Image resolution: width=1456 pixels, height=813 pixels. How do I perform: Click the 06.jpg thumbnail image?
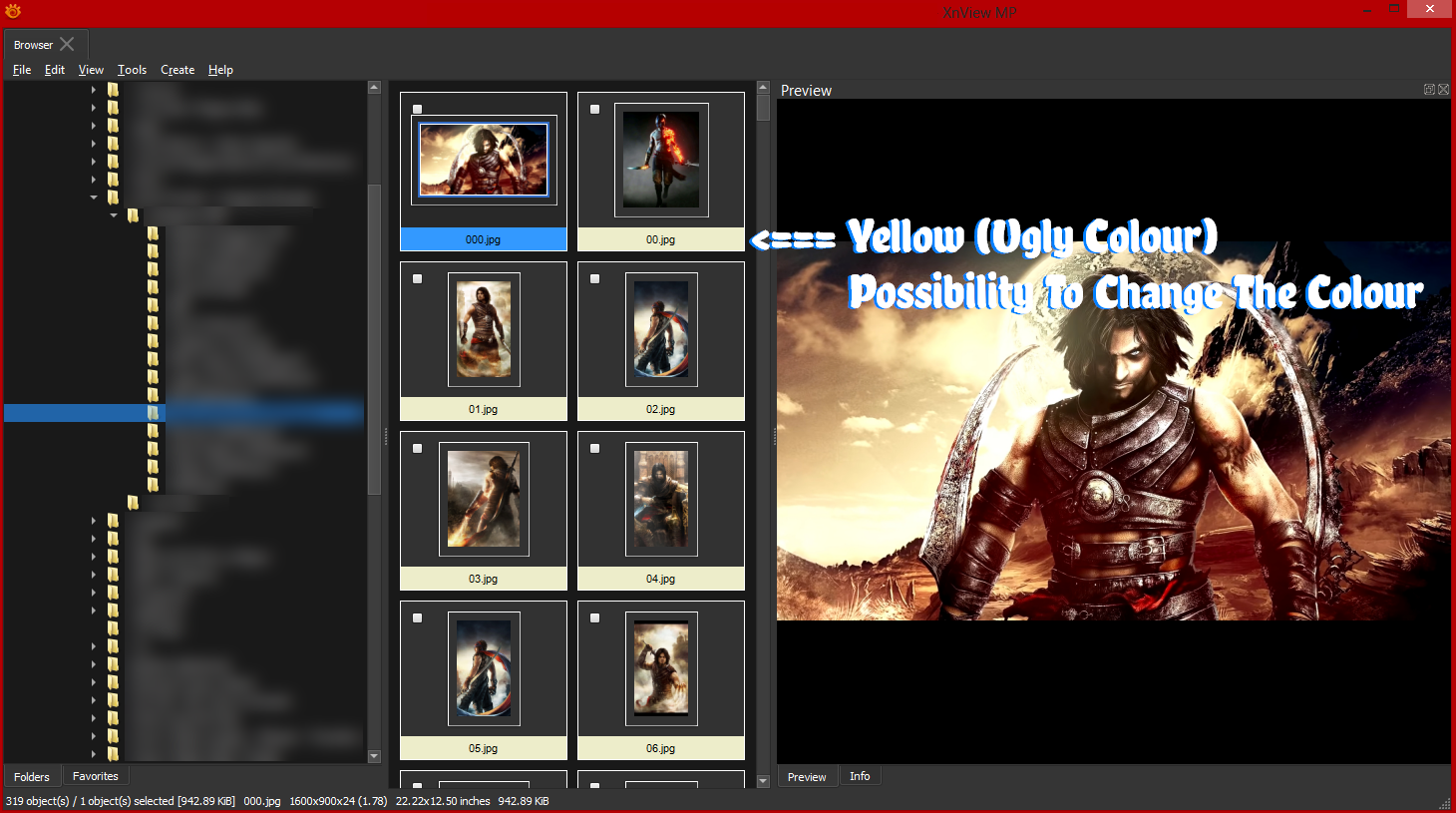pyautogui.click(x=661, y=668)
